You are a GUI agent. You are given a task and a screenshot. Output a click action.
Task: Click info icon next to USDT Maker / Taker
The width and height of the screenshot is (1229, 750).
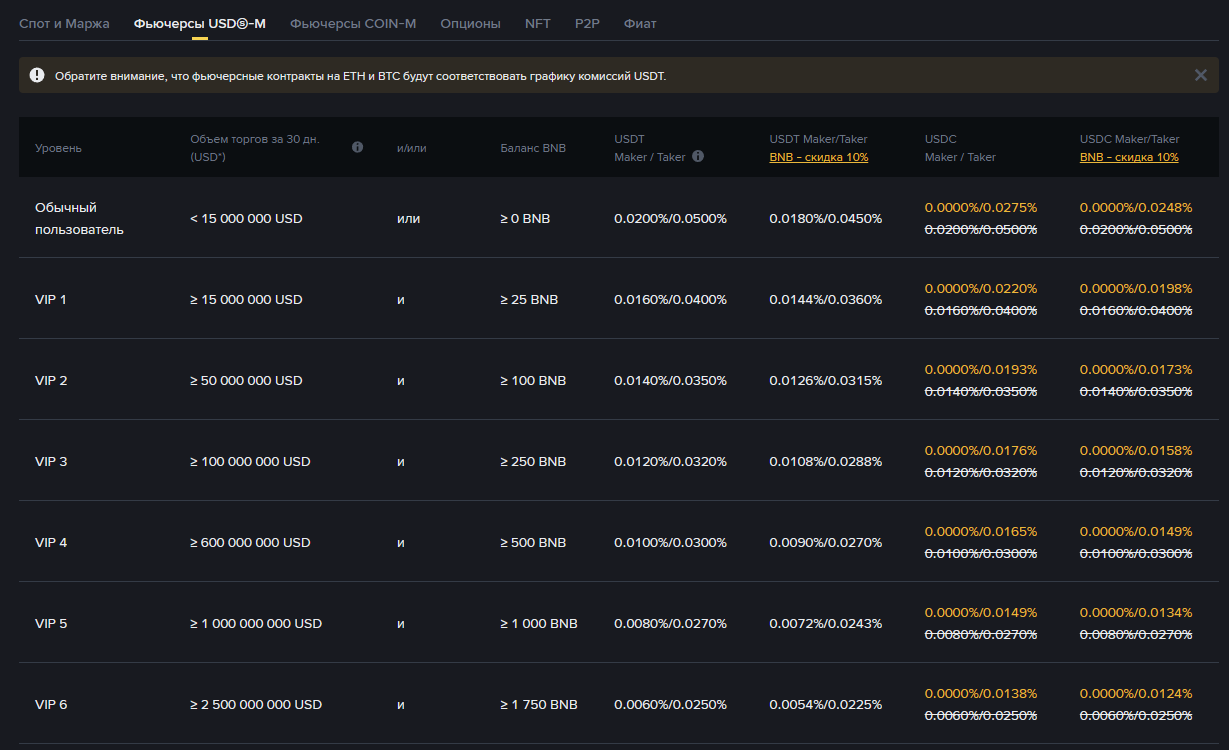[698, 156]
